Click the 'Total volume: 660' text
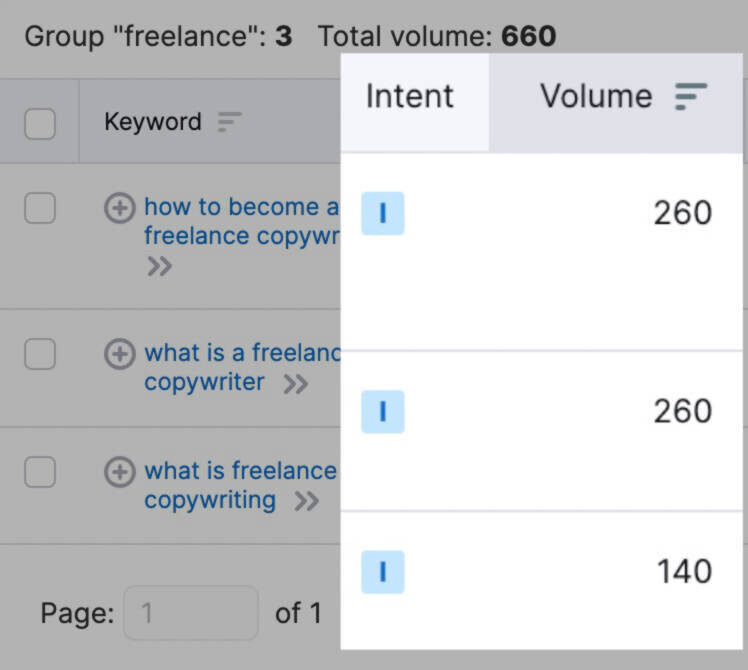The image size is (748, 670). [x=437, y=36]
